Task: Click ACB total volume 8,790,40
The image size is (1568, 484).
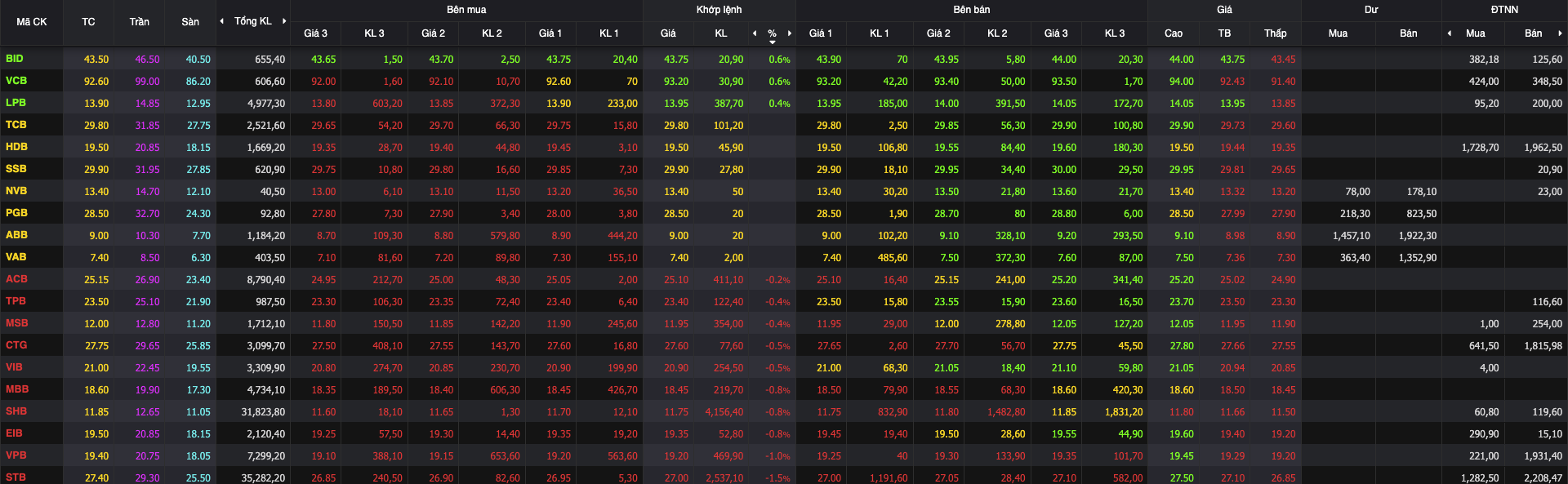Action: tap(266, 280)
